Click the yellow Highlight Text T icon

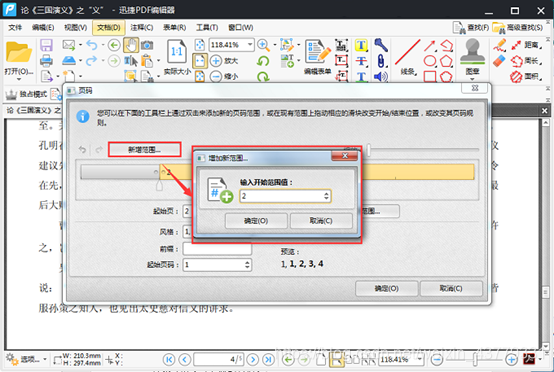pos(361,45)
